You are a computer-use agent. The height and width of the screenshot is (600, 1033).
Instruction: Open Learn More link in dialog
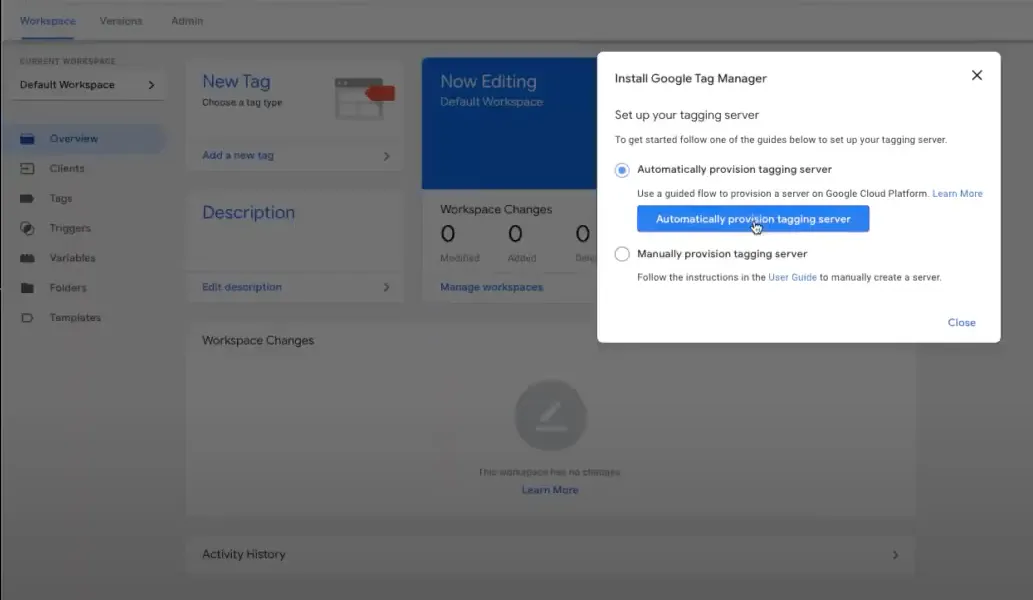coord(957,194)
